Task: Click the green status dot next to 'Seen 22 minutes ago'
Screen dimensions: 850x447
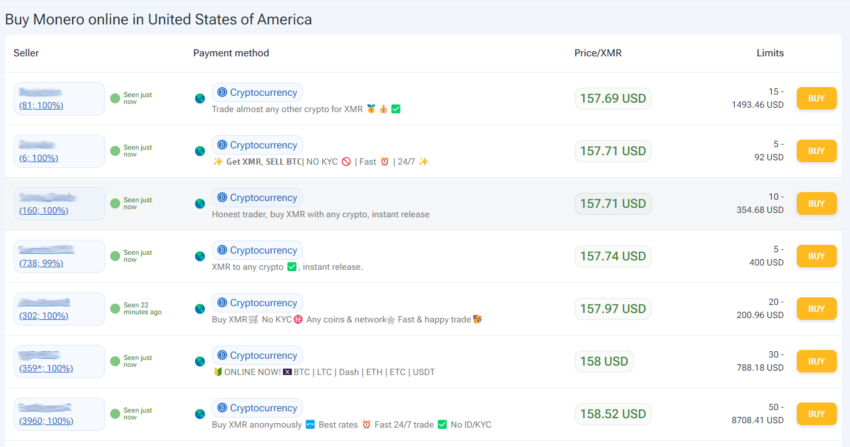Action: point(115,309)
